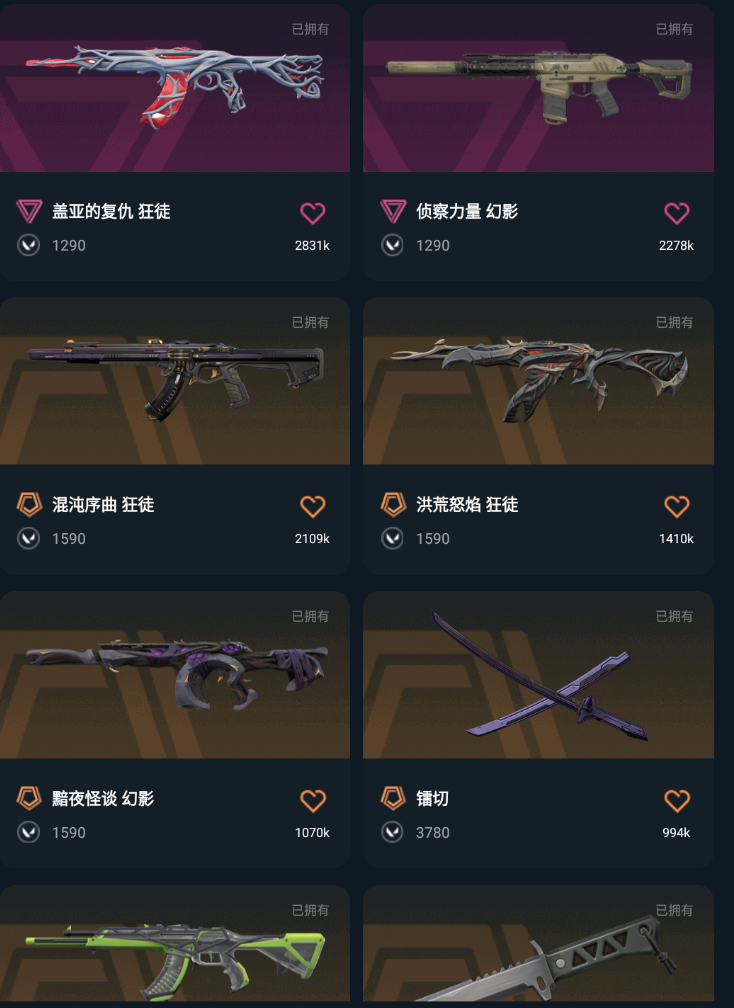Click pink tier icon beside 盖亚的复仇 狂徒
This screenshot has width=734, height=1008.
(x=29, y=211)
